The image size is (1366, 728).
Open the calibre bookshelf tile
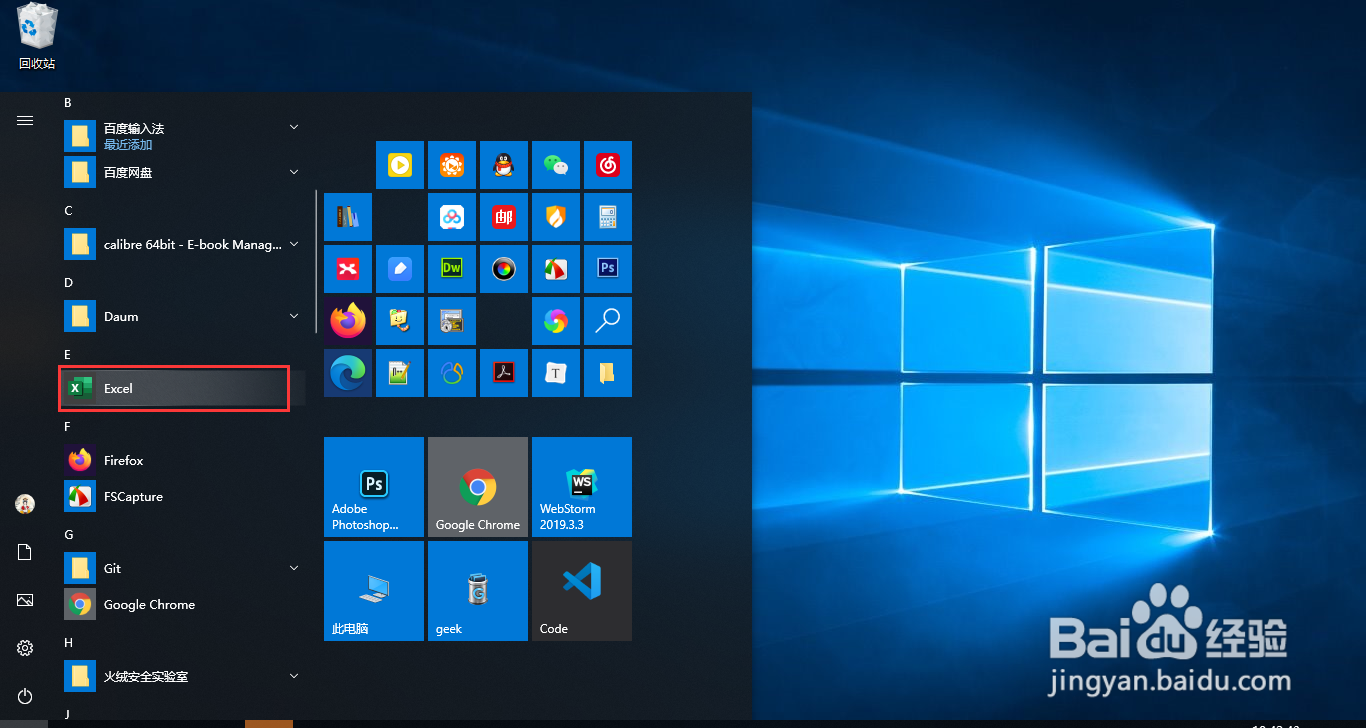click(348, 217)
